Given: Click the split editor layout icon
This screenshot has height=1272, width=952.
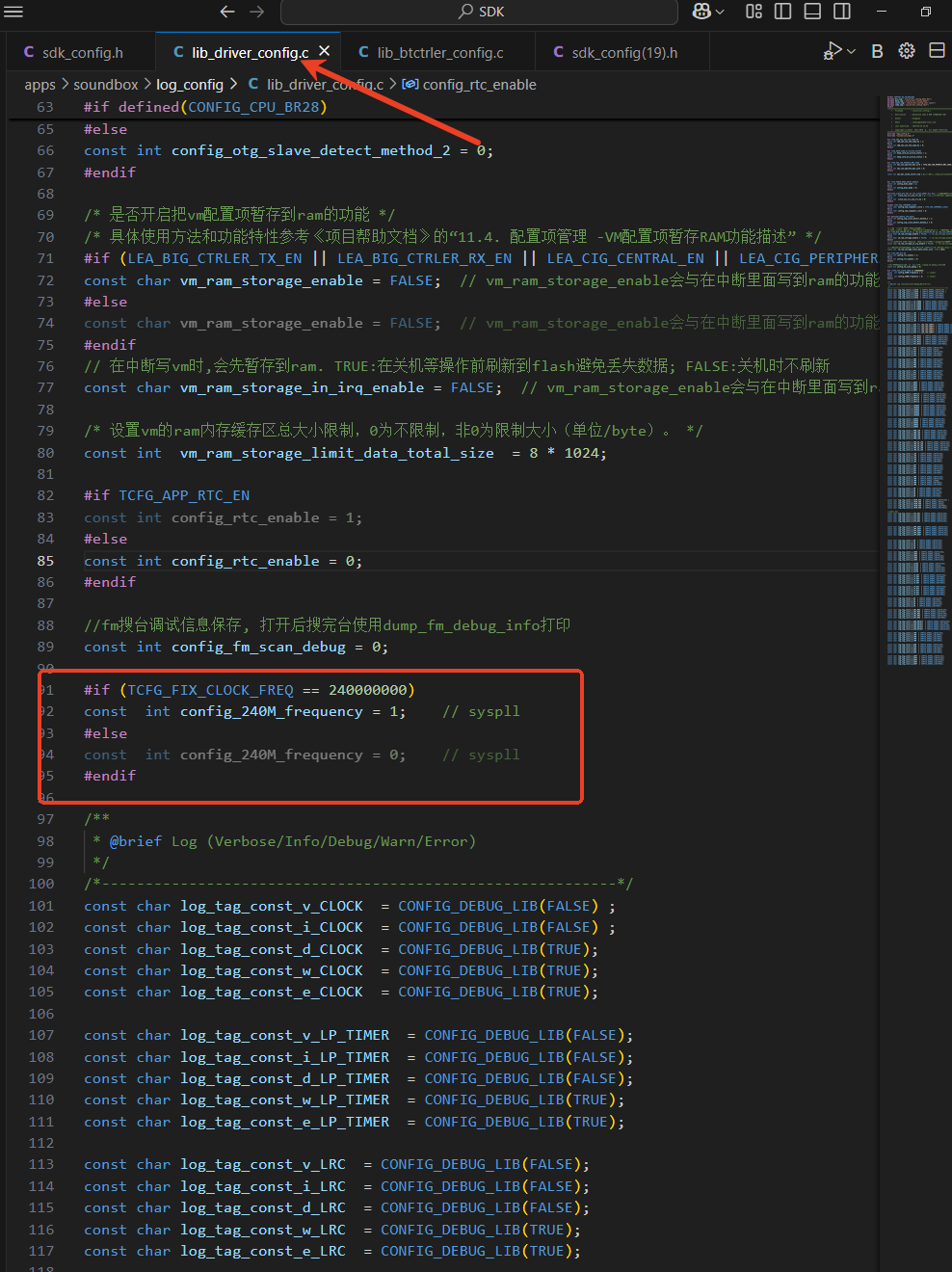Looking at the screenshot, I should [937, 51].
